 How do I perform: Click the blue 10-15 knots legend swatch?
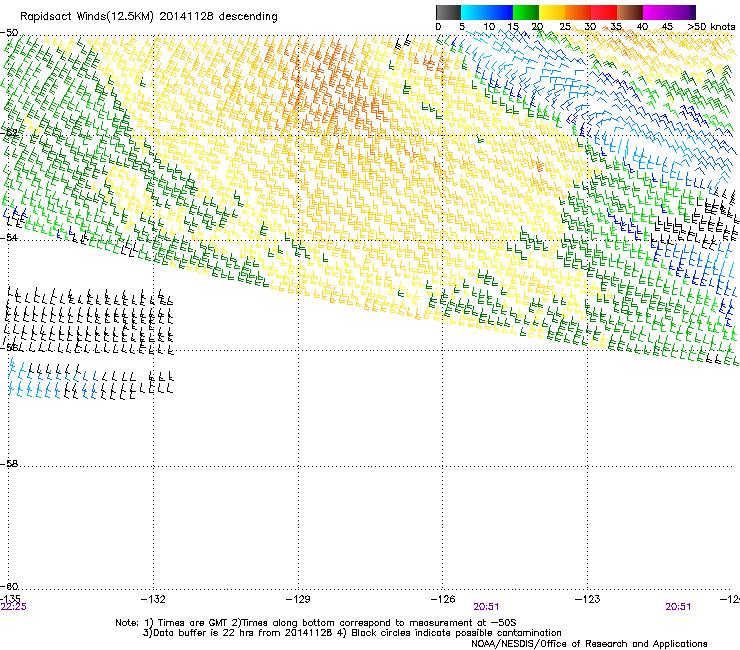click(x=500, y=12)
